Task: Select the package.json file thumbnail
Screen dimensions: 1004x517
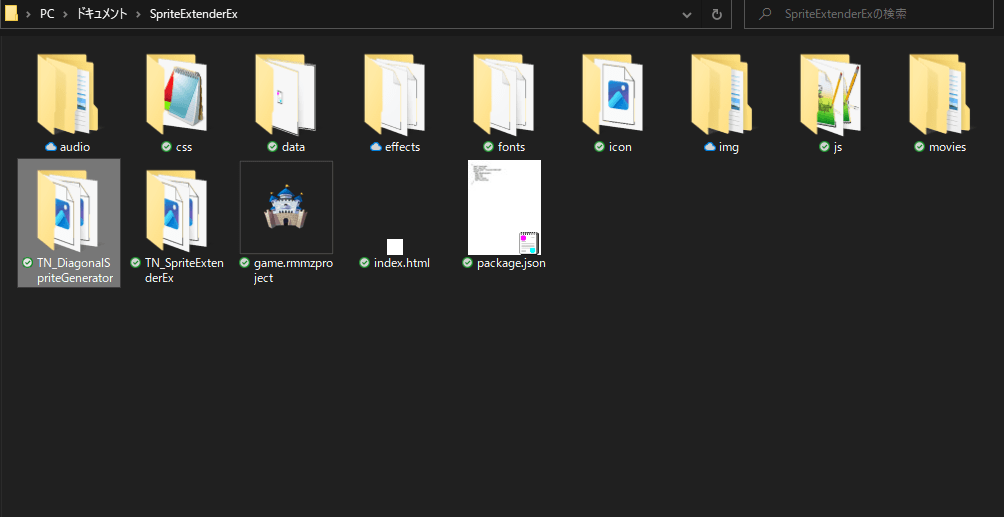Action: point(504,208)
